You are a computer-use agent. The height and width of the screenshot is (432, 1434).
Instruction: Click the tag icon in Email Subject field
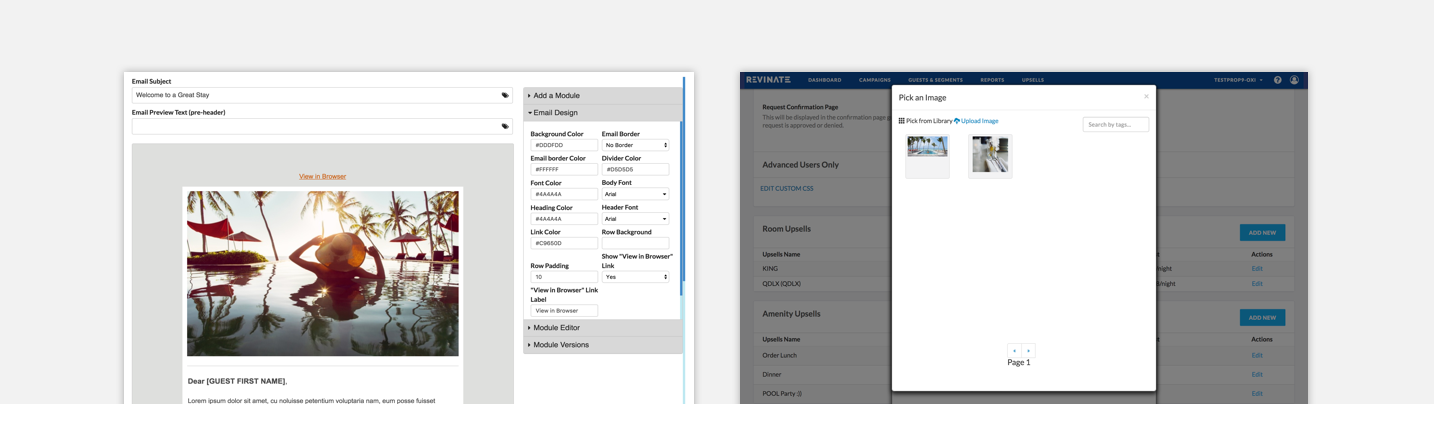point(505,95)
